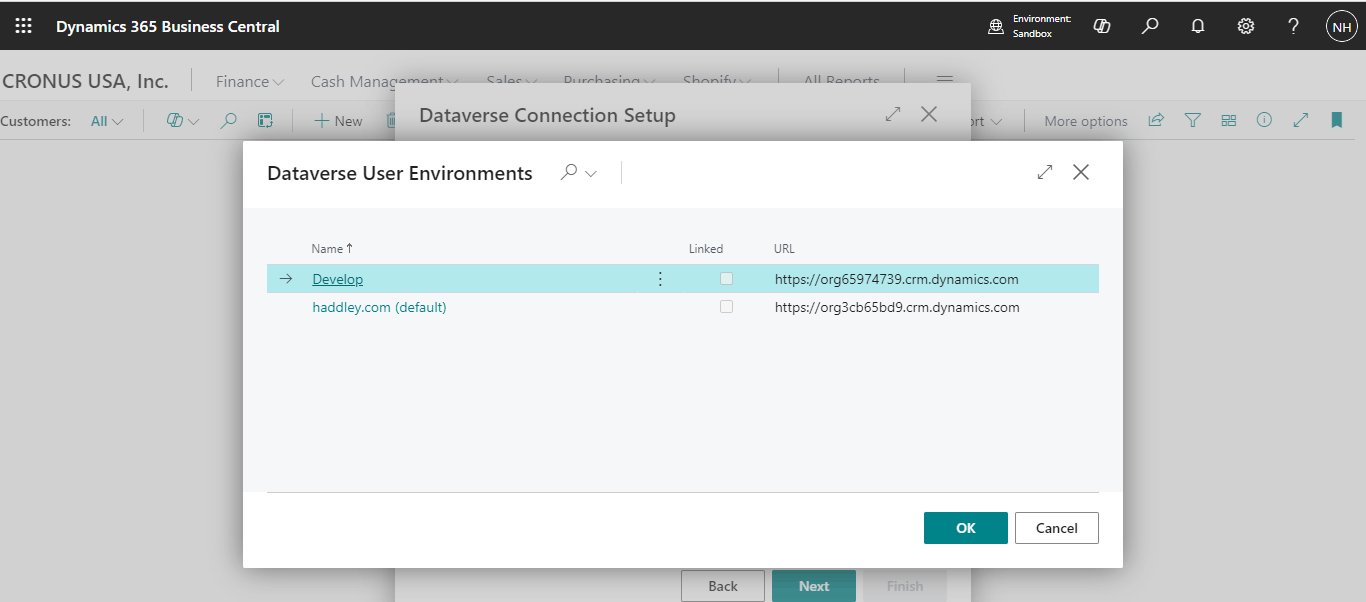Image resolution: width=1366 pixels, height=602 pixels.
Task: Click the help question mark icon
Action: pyautogui.click(x=1293, y=27)
